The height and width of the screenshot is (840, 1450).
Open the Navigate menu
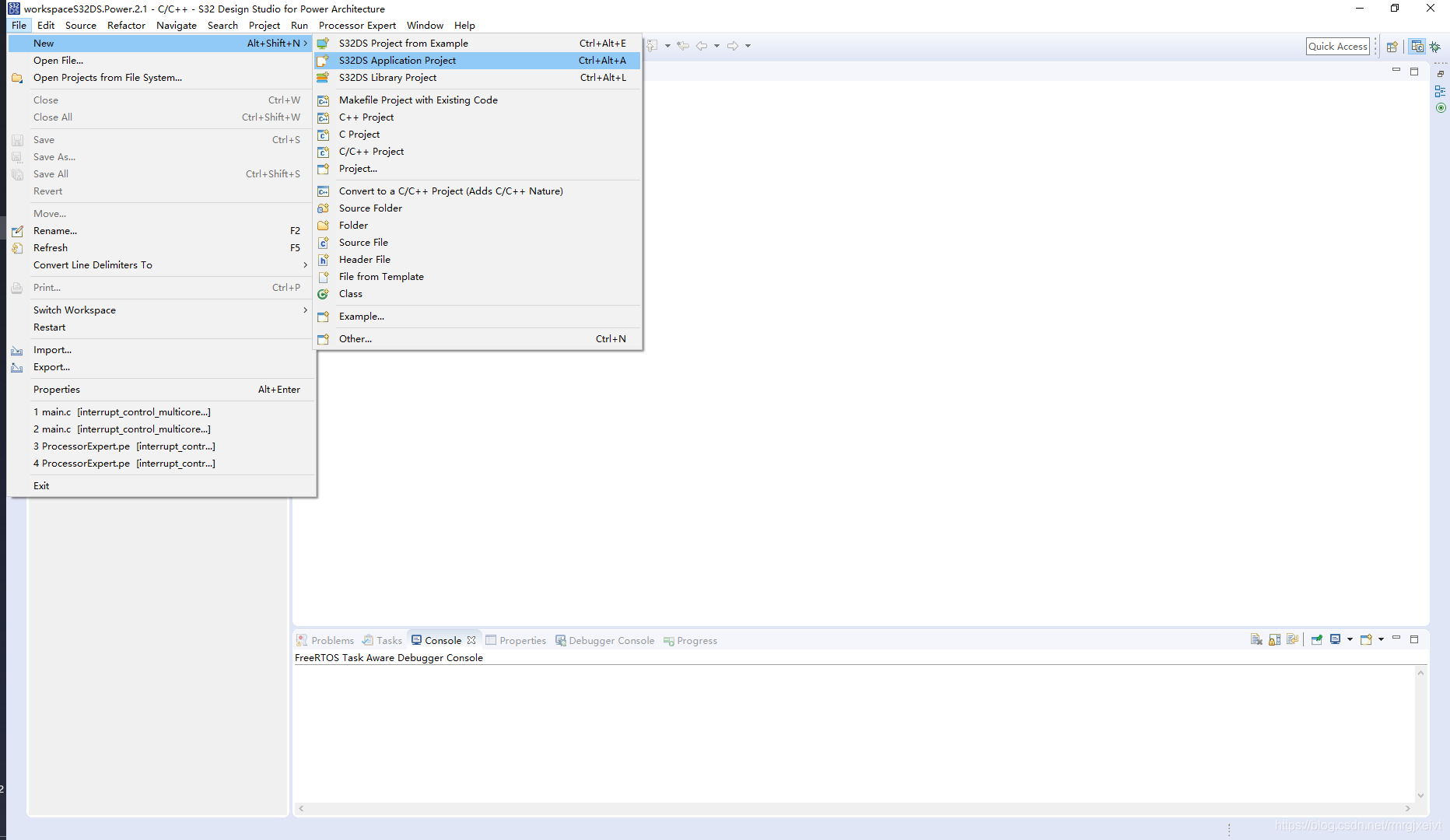tap(177, 25)
